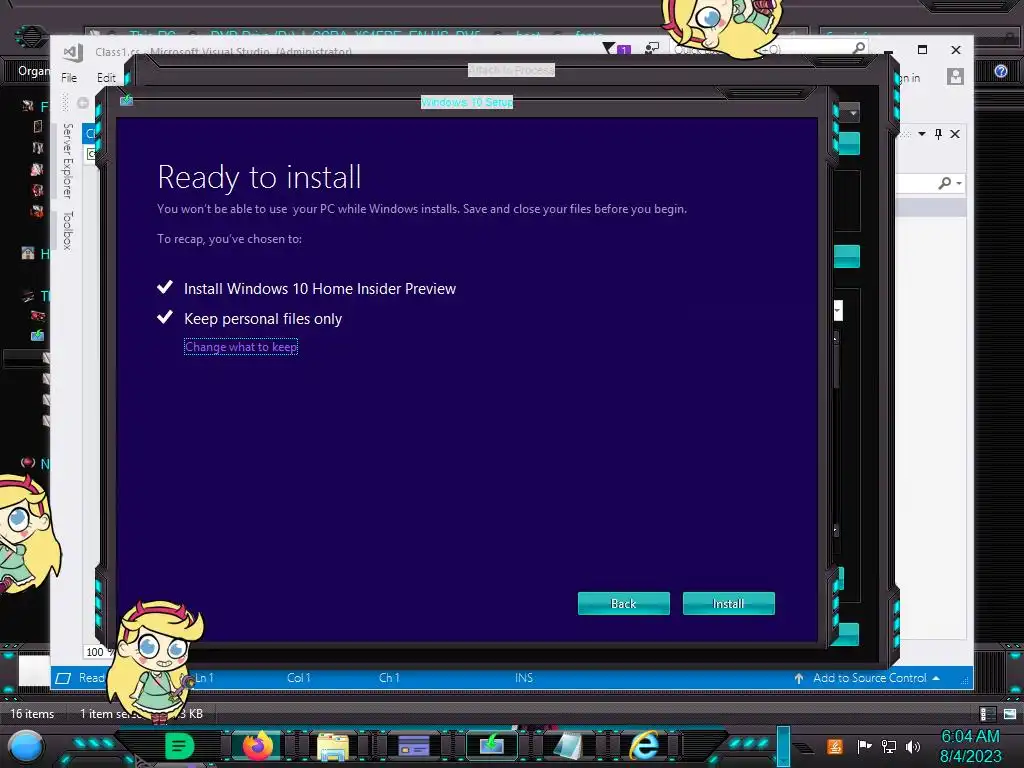This screenshot has width=1024, height=768.
Task: Select the Favorites star item in File Explorer navigation pane
Action: (x=35, y=106)
